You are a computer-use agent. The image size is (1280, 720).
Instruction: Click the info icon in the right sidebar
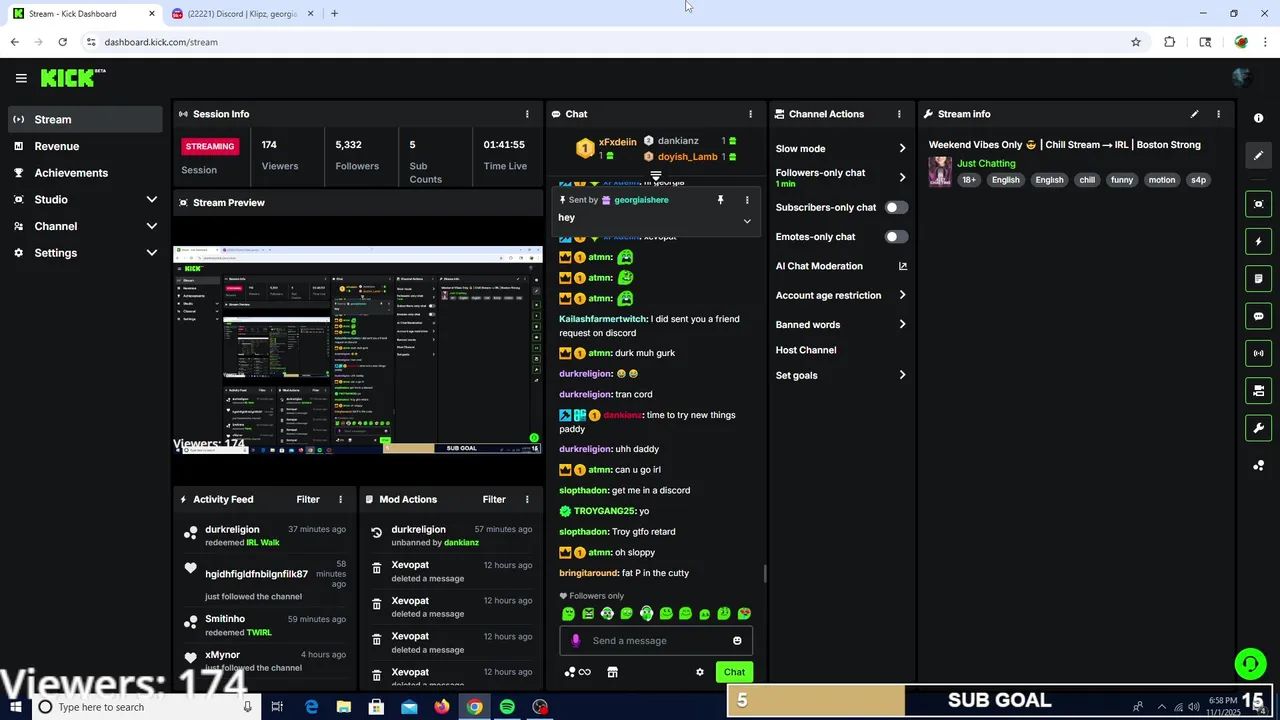coord(1258,118)
